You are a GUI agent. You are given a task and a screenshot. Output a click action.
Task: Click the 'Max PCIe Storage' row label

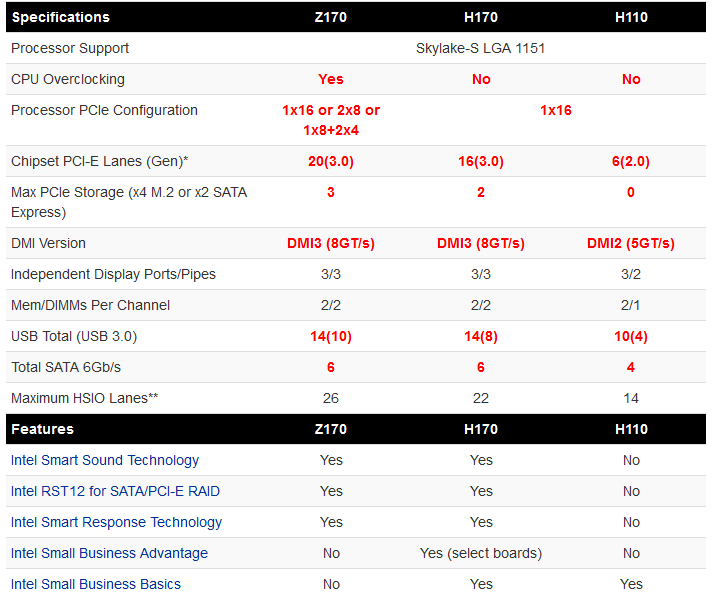[x=129, y=202]
